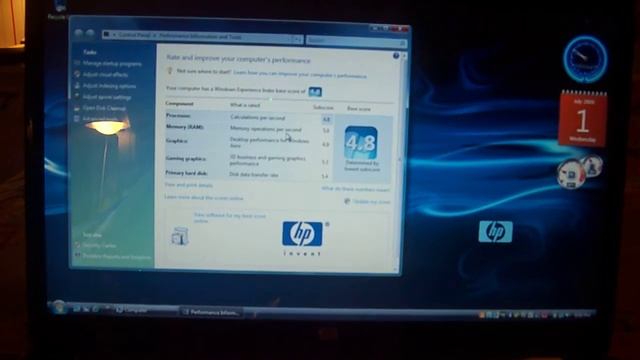Click Adjust visual effects shield icon
The height and width of the screenshot is (360, 640).
point(77,74)
